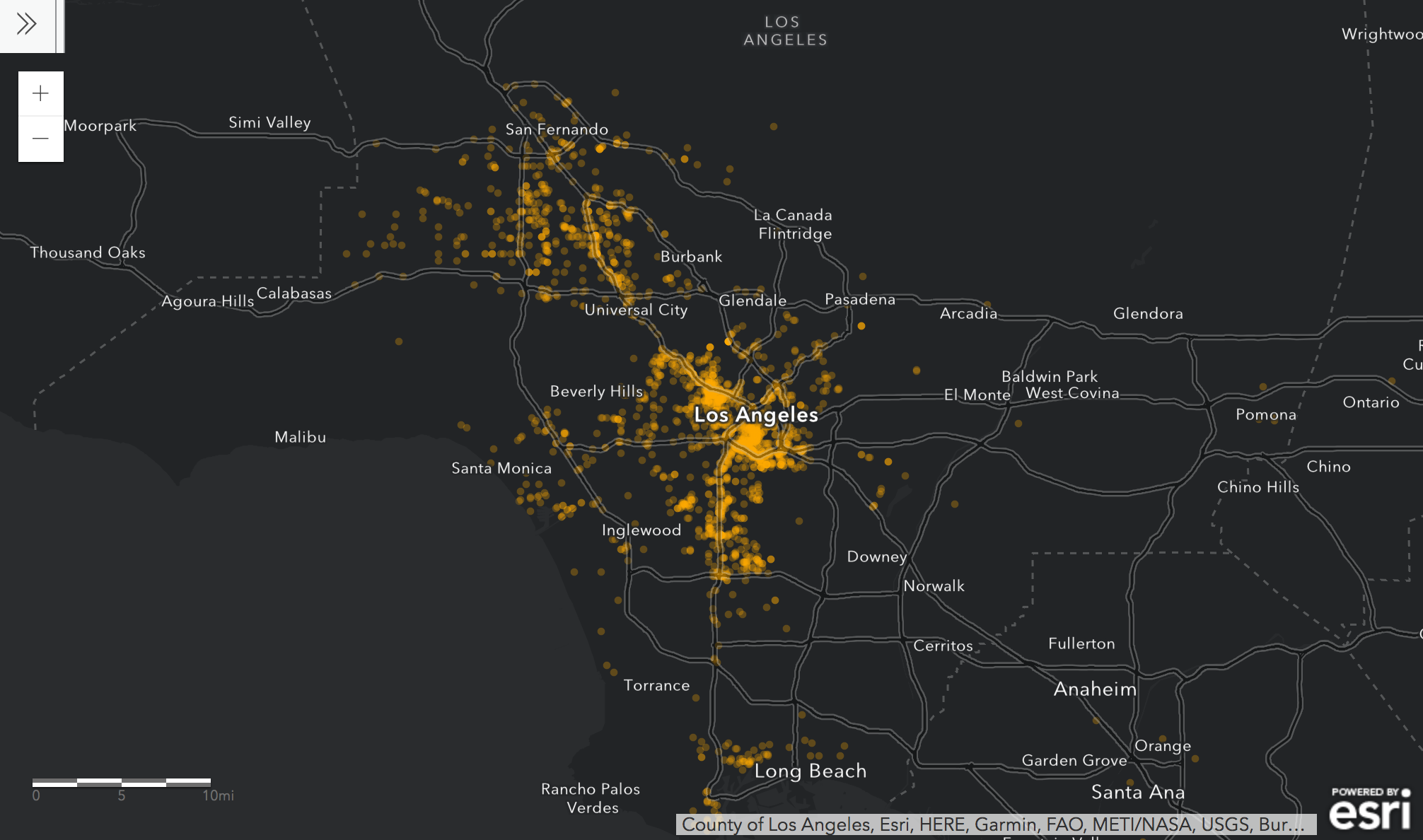Click the Pasadena label on map
This screenshot has width=1423, height=840.
pyautogui.click(x=860, y=299)
